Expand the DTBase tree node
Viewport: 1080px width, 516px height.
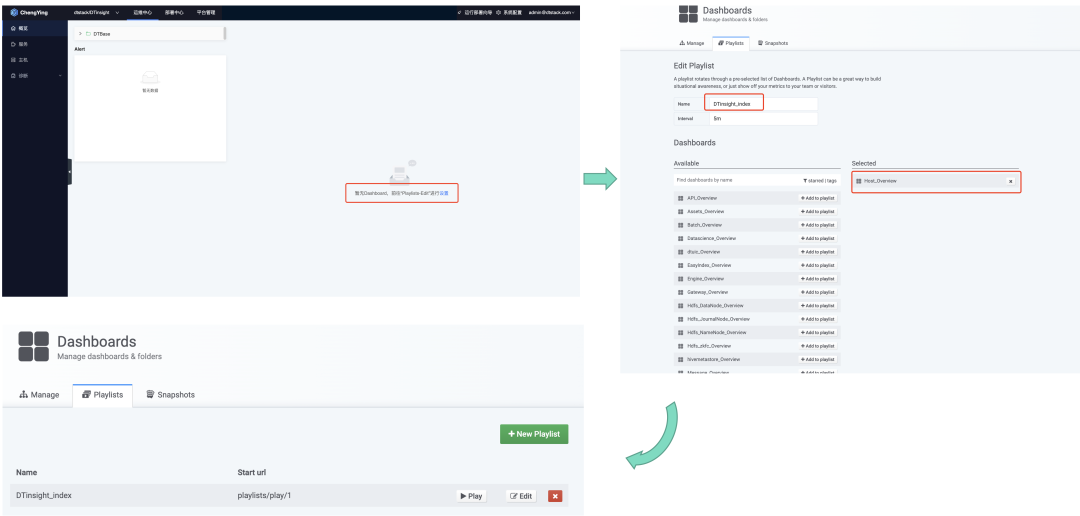pyautogui.click(x=81, y=33)
